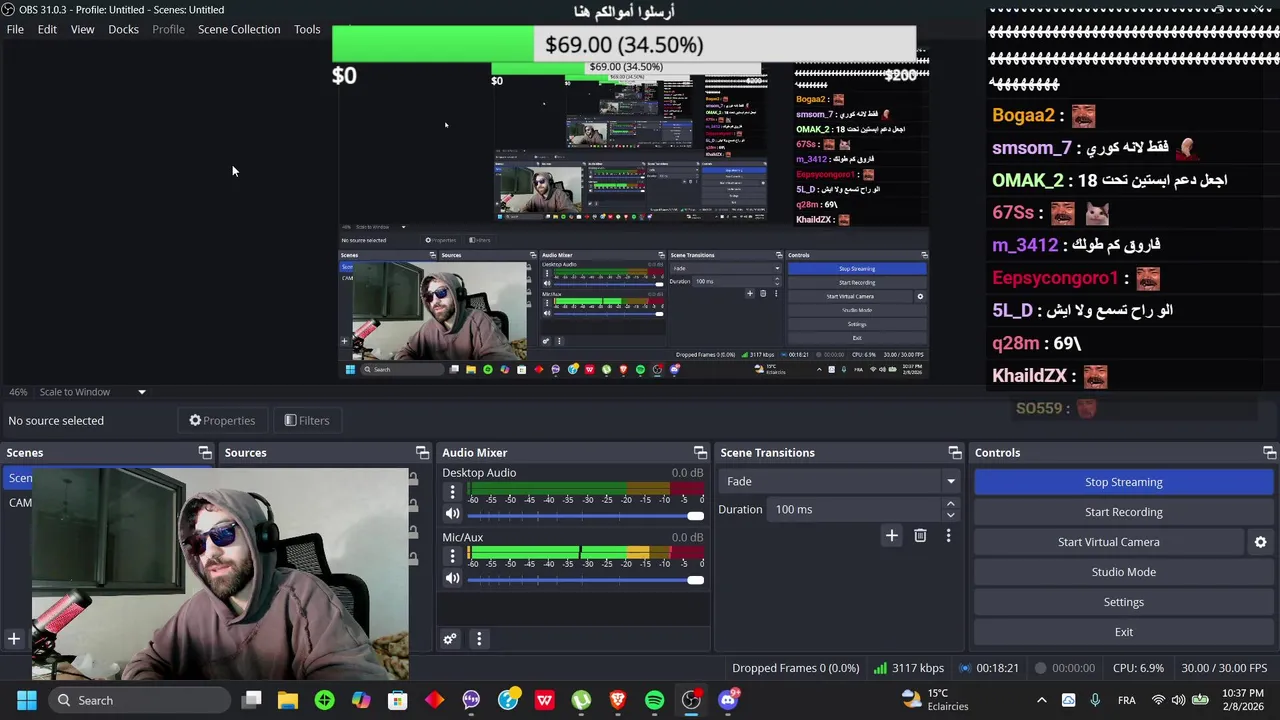Click taskbar Search box
Image resolution: width=1280 pixels, height=720 pixels.
138,700
